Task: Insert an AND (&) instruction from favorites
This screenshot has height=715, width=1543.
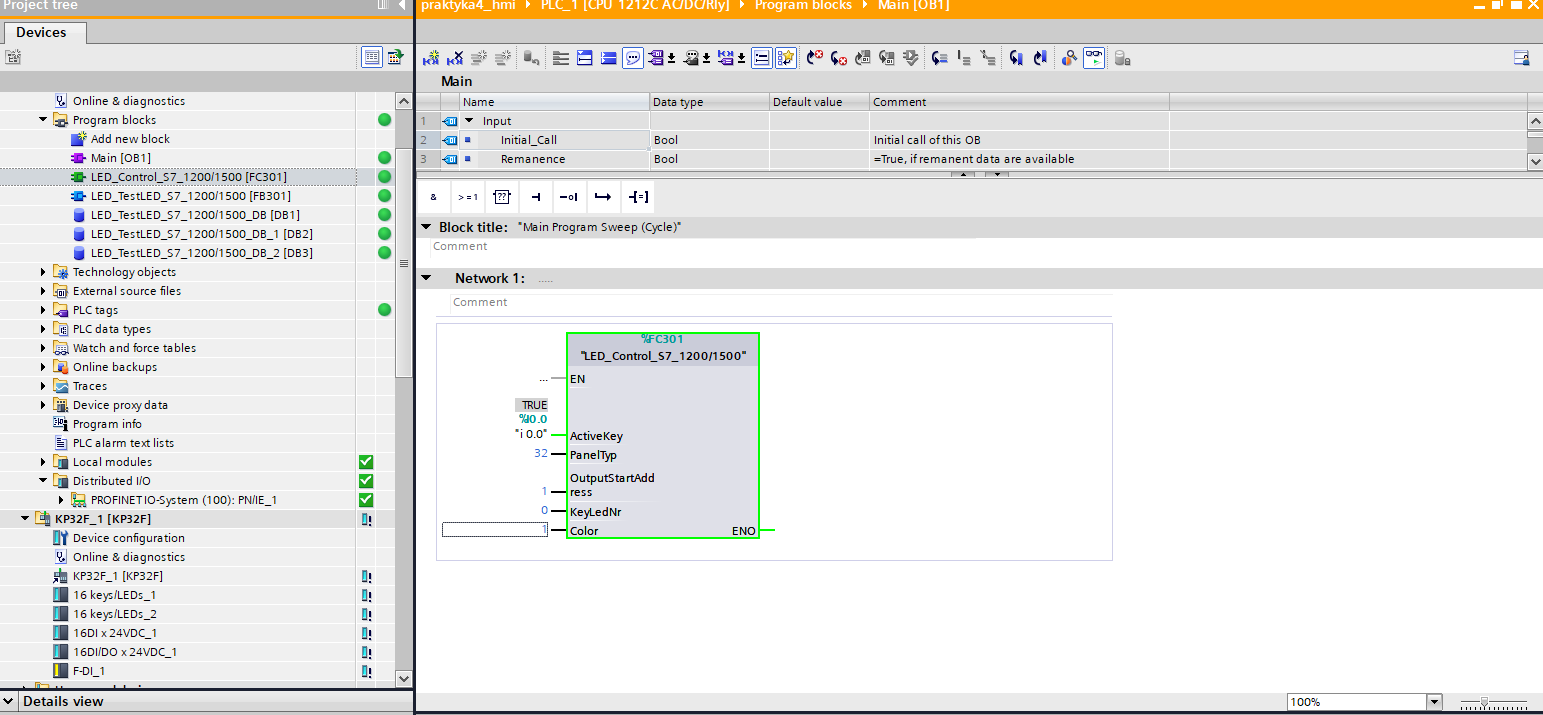Action: 433,197
